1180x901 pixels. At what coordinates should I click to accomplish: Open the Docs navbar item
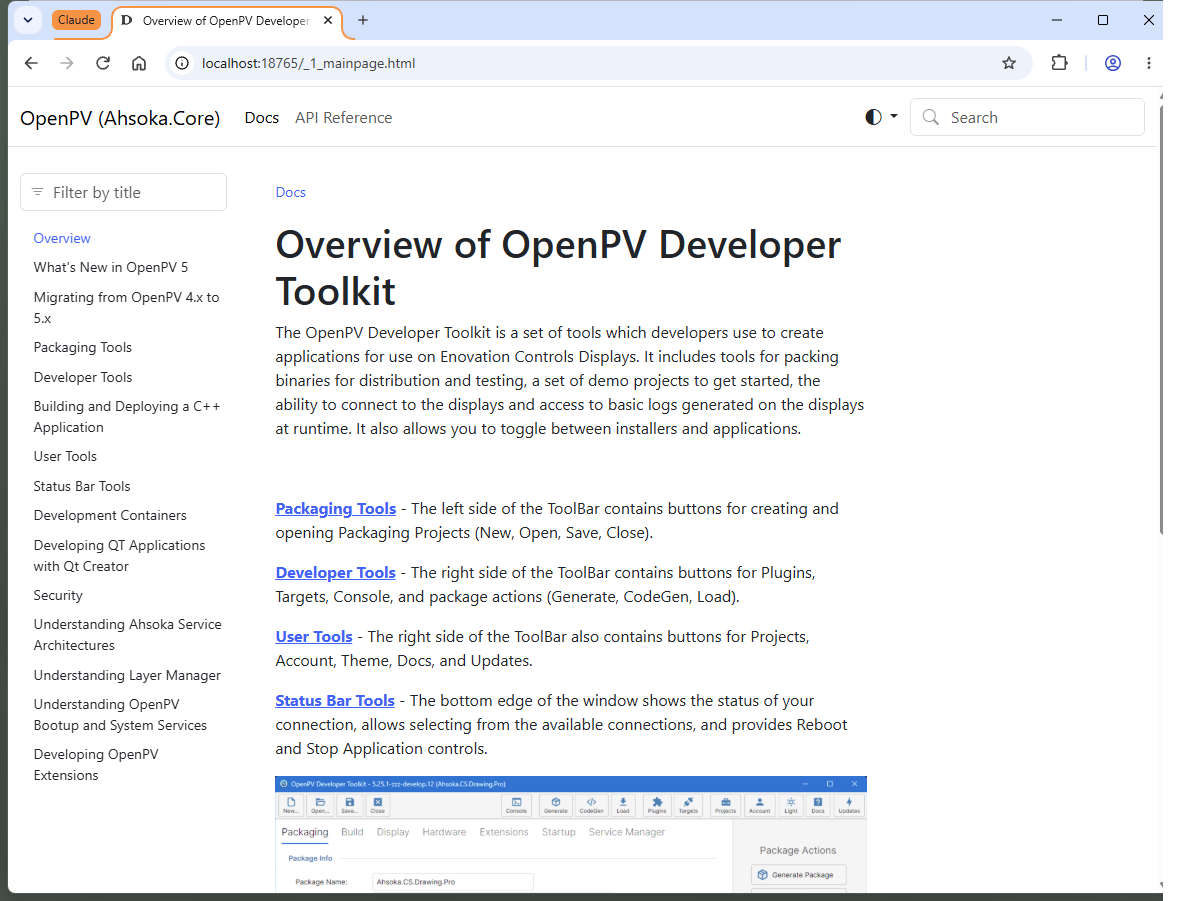(x=262, y=118)
